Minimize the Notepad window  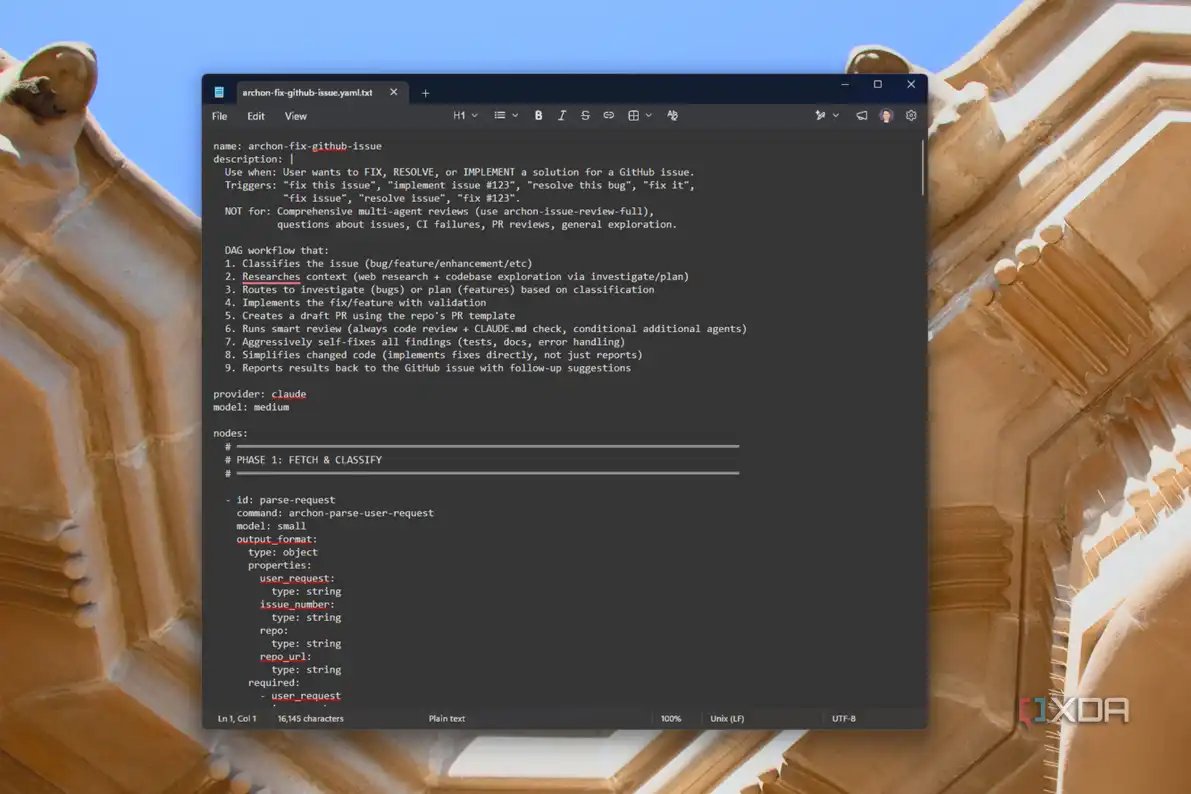coord(845,84)
